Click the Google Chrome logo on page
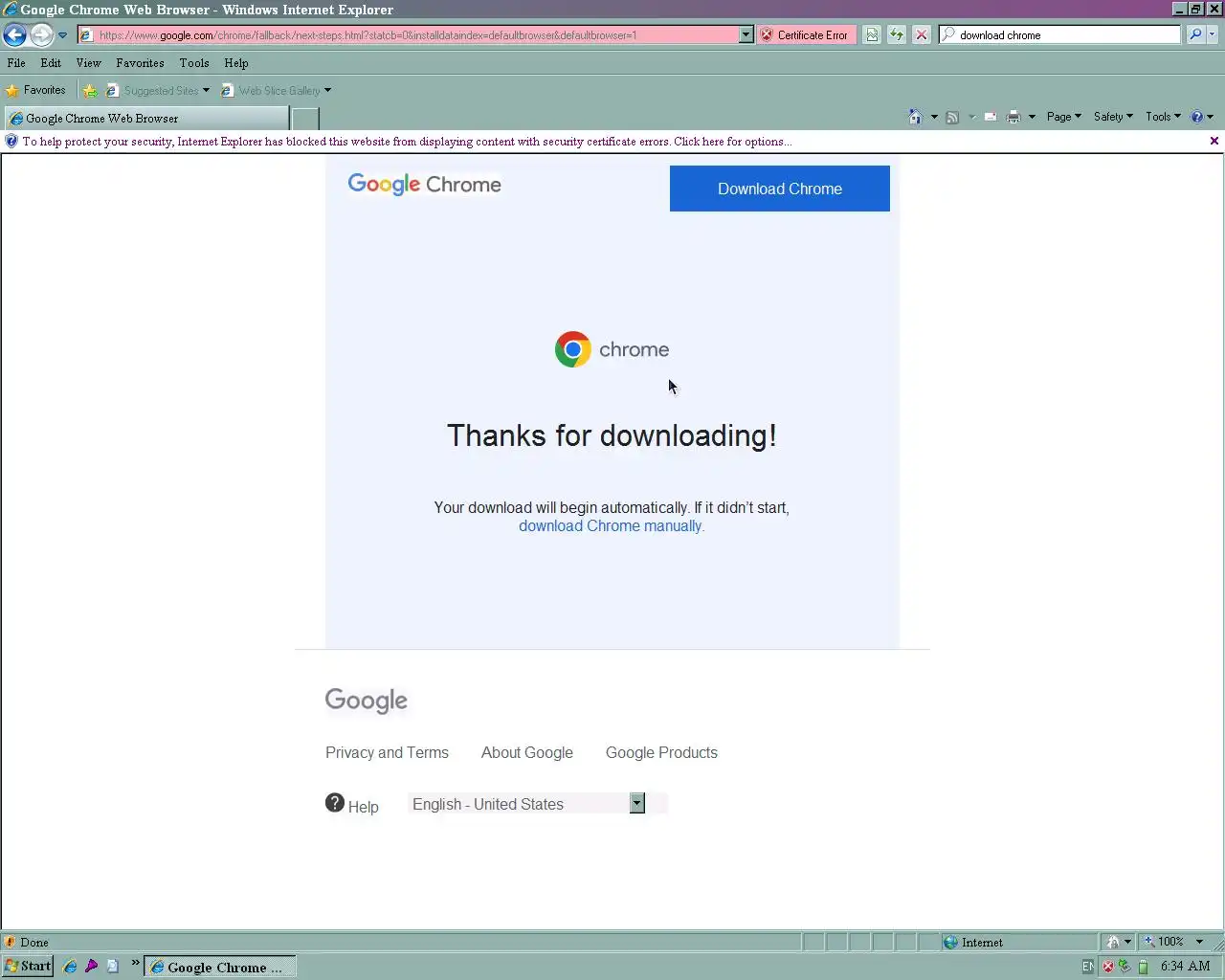Viewport: 1225px width, 980px height. tap(424, 184)
